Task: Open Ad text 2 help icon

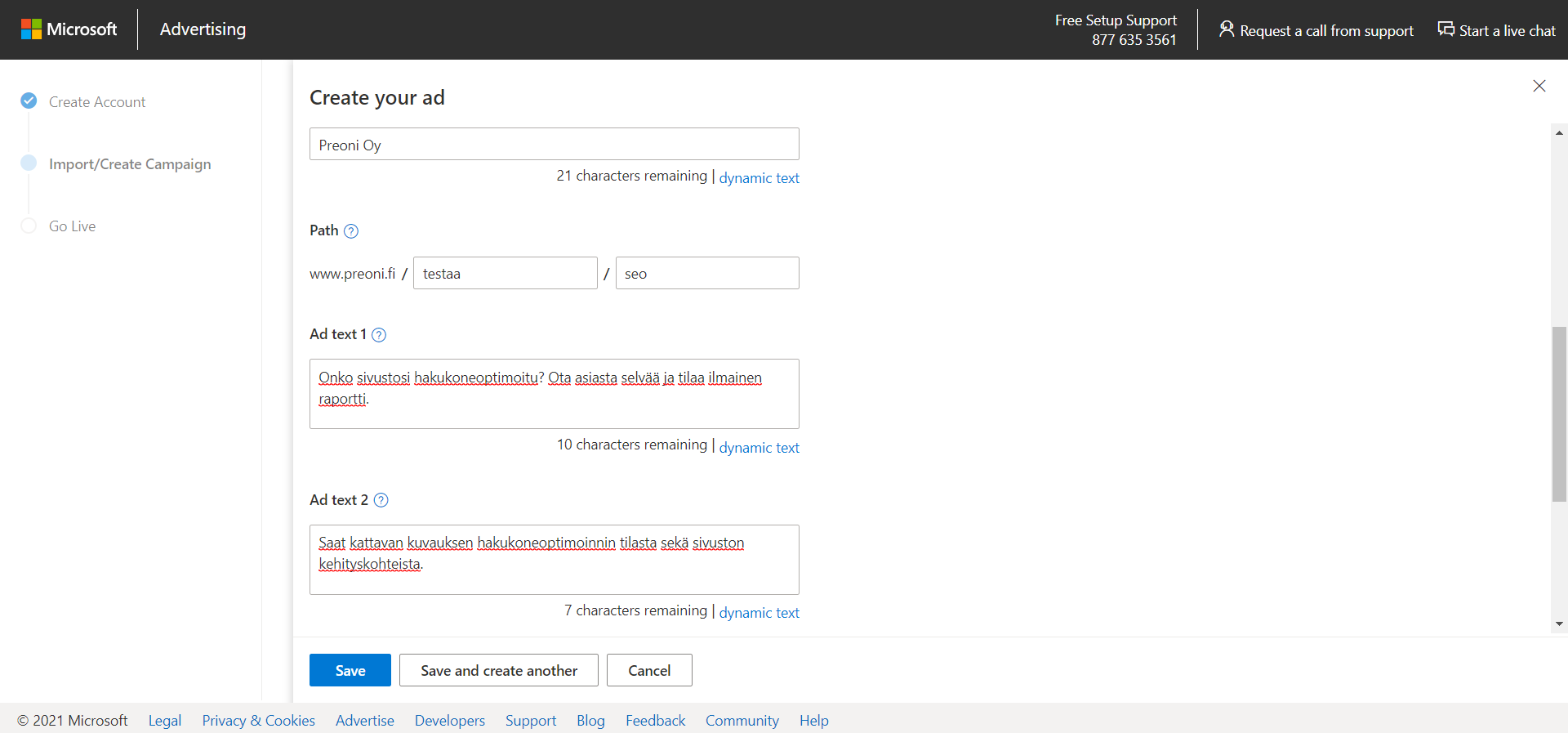Action: 381,500
